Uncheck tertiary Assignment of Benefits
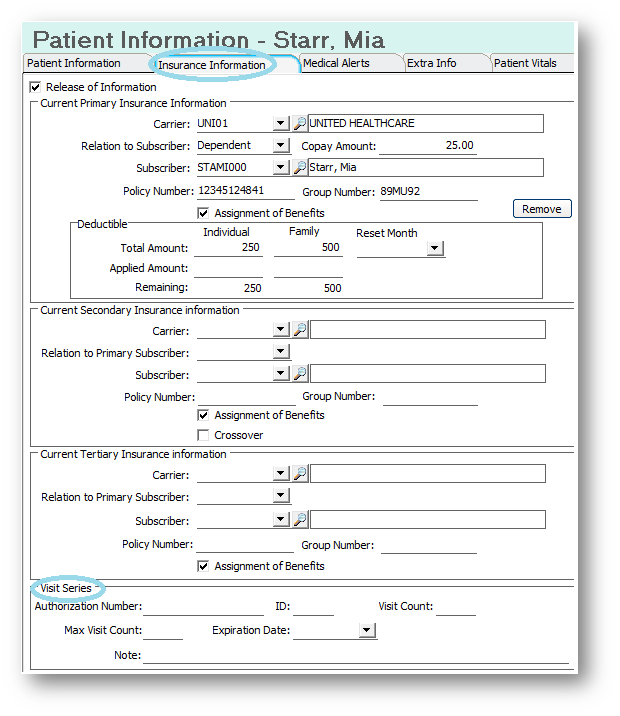620x716 pixels. point(203,566)
